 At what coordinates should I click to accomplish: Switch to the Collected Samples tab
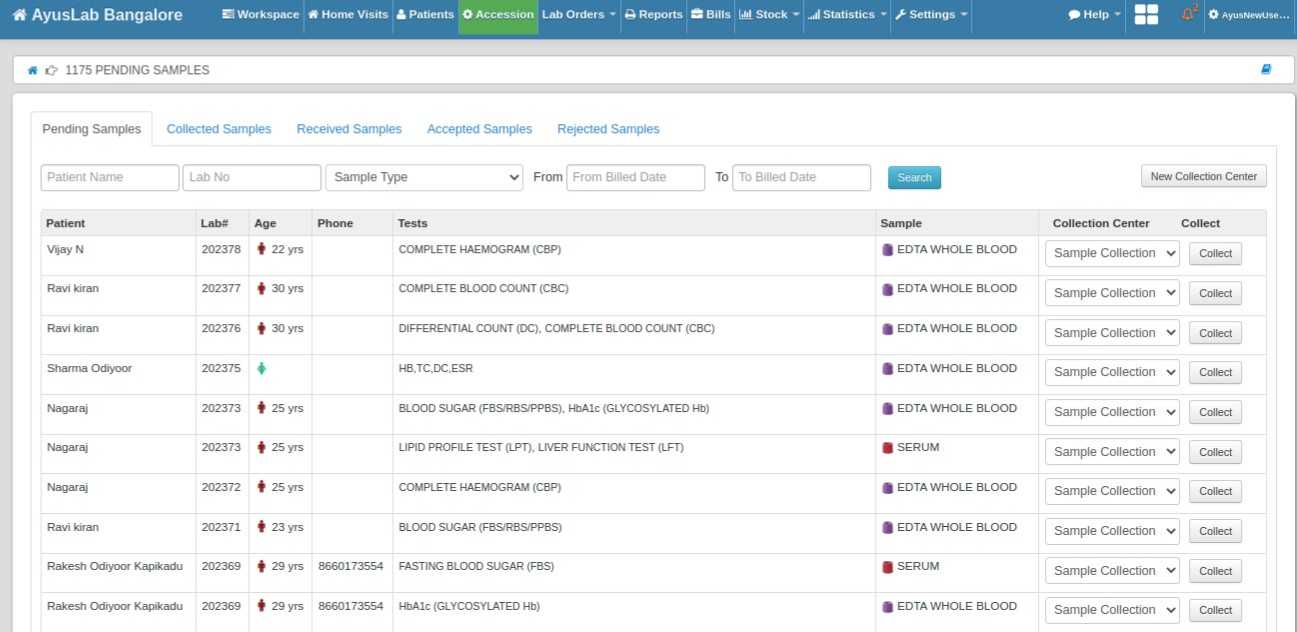(x=218, y=129)
